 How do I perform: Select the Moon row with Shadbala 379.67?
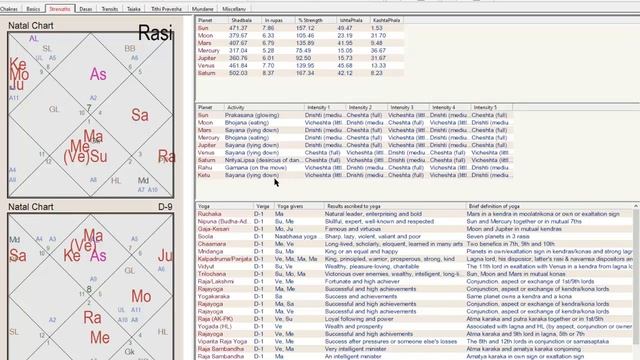(x=300, y=36)
